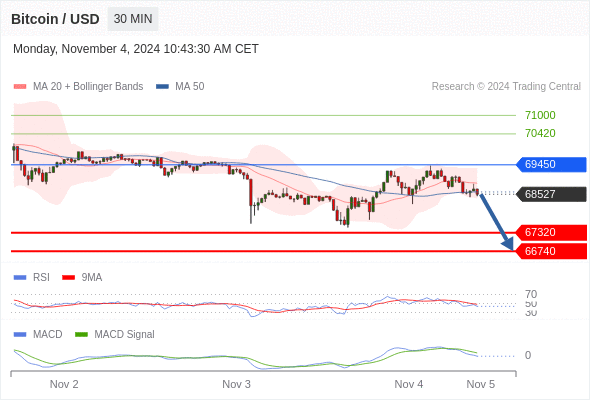Click the RSI blue legend swatch
This screenshot has width=590, height=400.
point(20,278)
